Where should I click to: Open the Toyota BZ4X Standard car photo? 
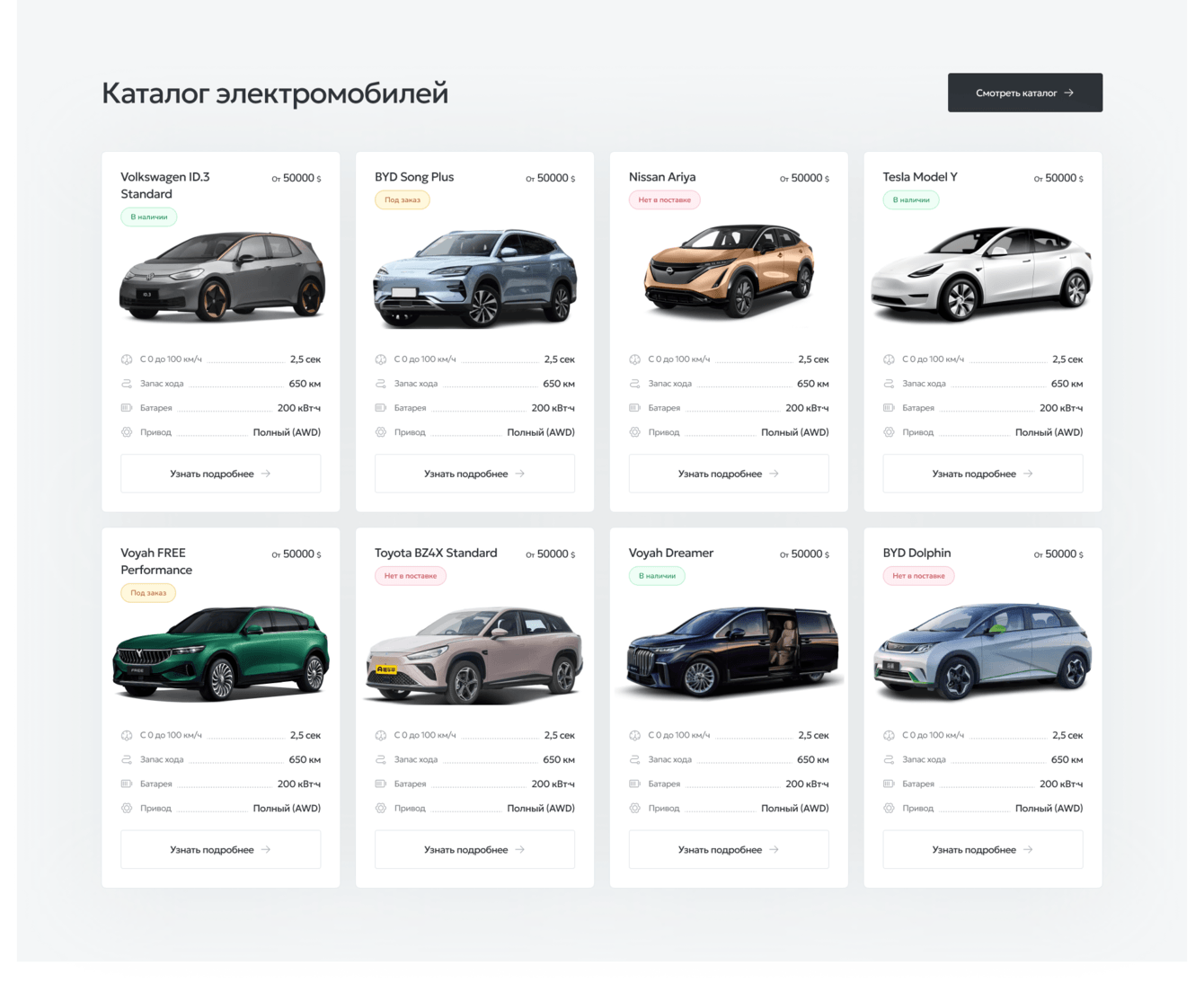click(x=474, y=655)
